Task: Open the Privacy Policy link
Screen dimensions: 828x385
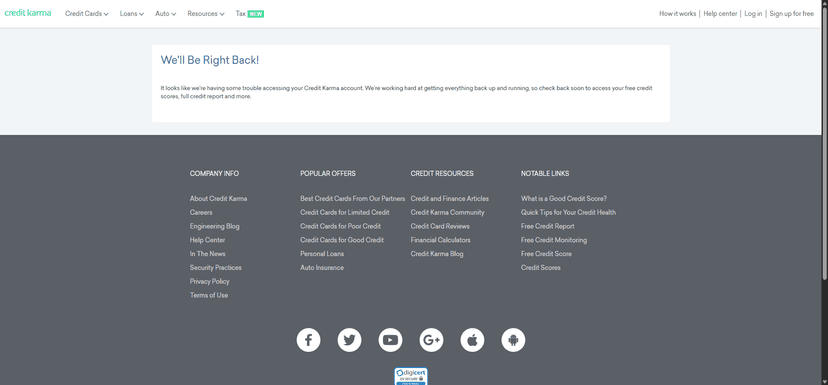Action: point(210,281)
